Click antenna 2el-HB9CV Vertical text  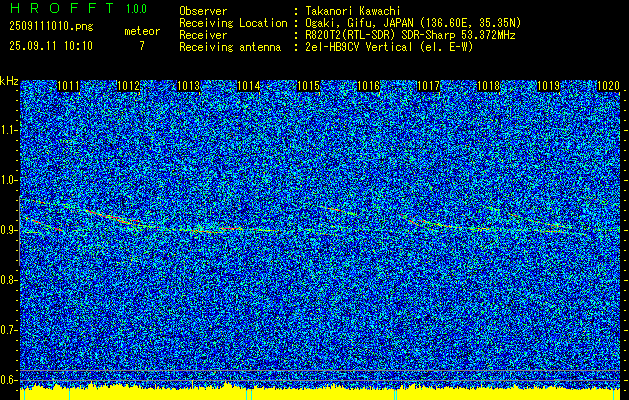389,47
